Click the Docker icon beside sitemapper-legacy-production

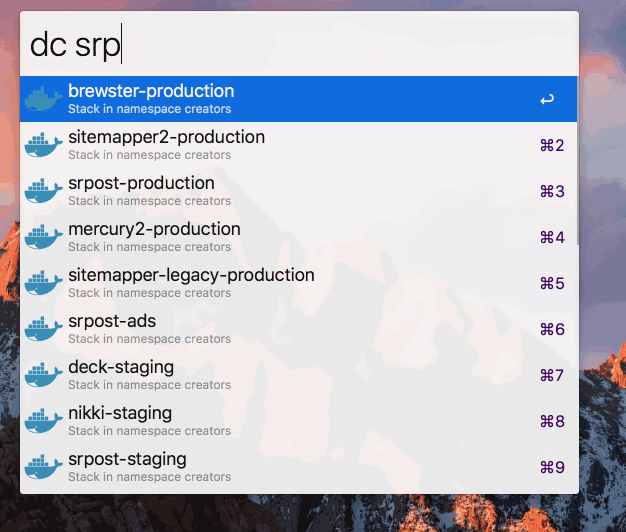pyautogui.click(x=43, y=283)
